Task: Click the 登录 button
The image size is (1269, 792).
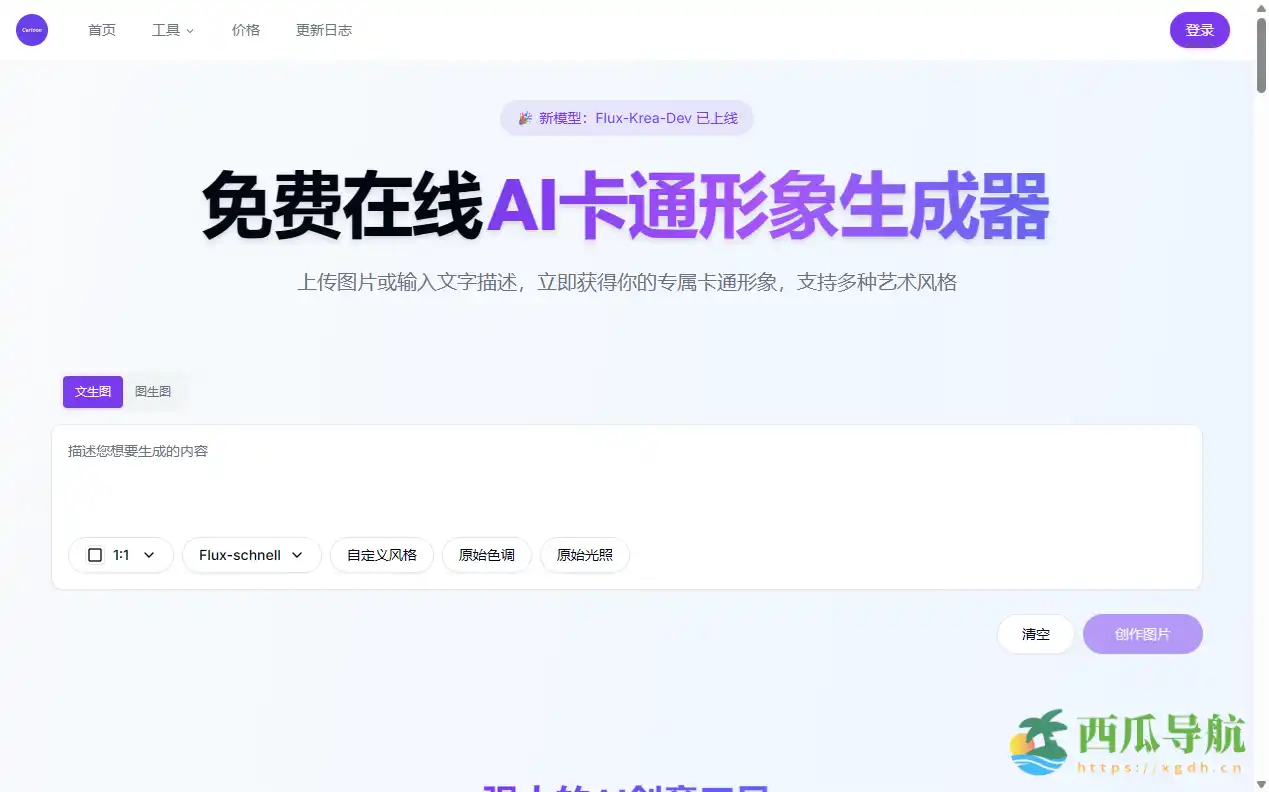Action: (1199, 30)
